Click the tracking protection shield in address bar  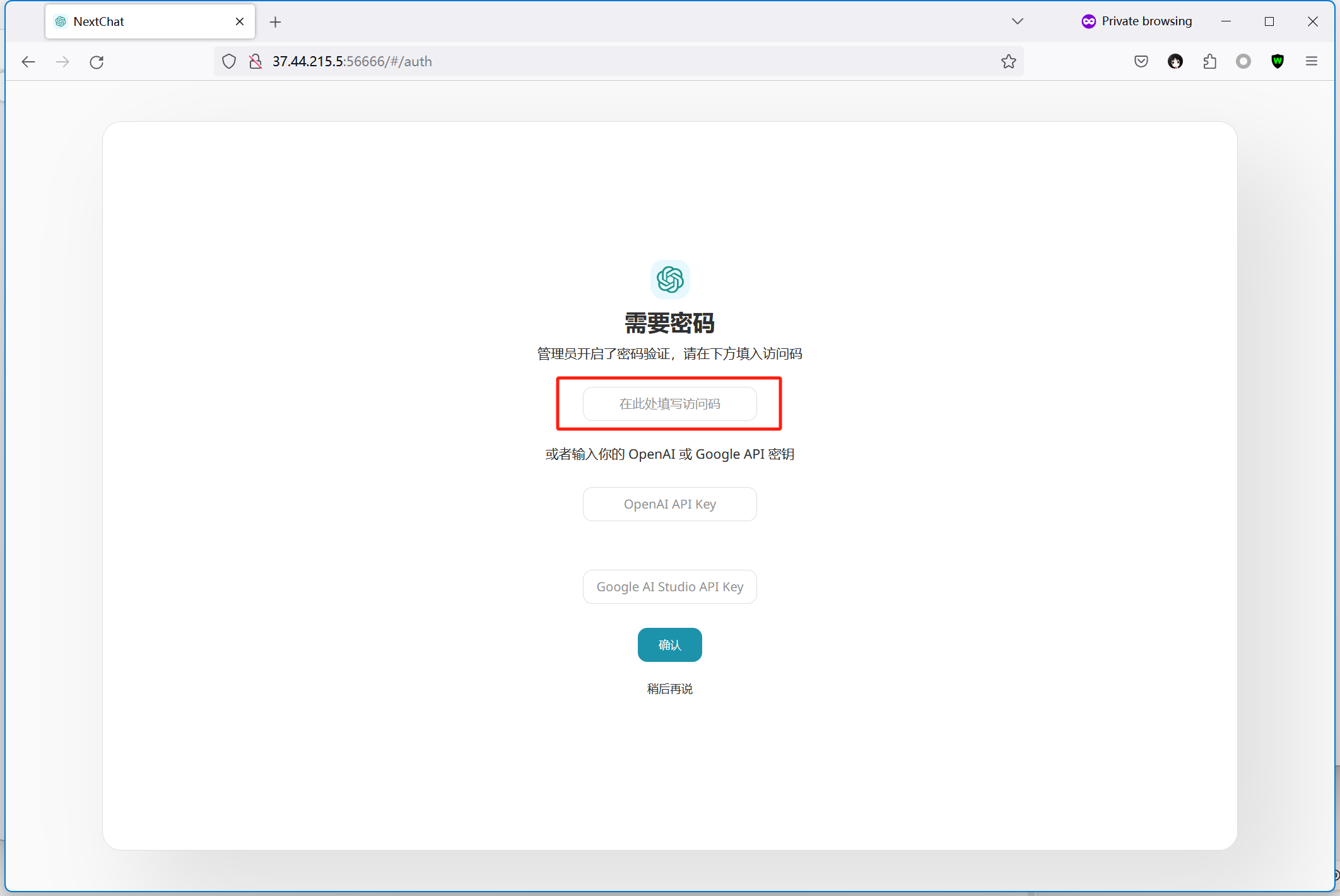(228, 61)
